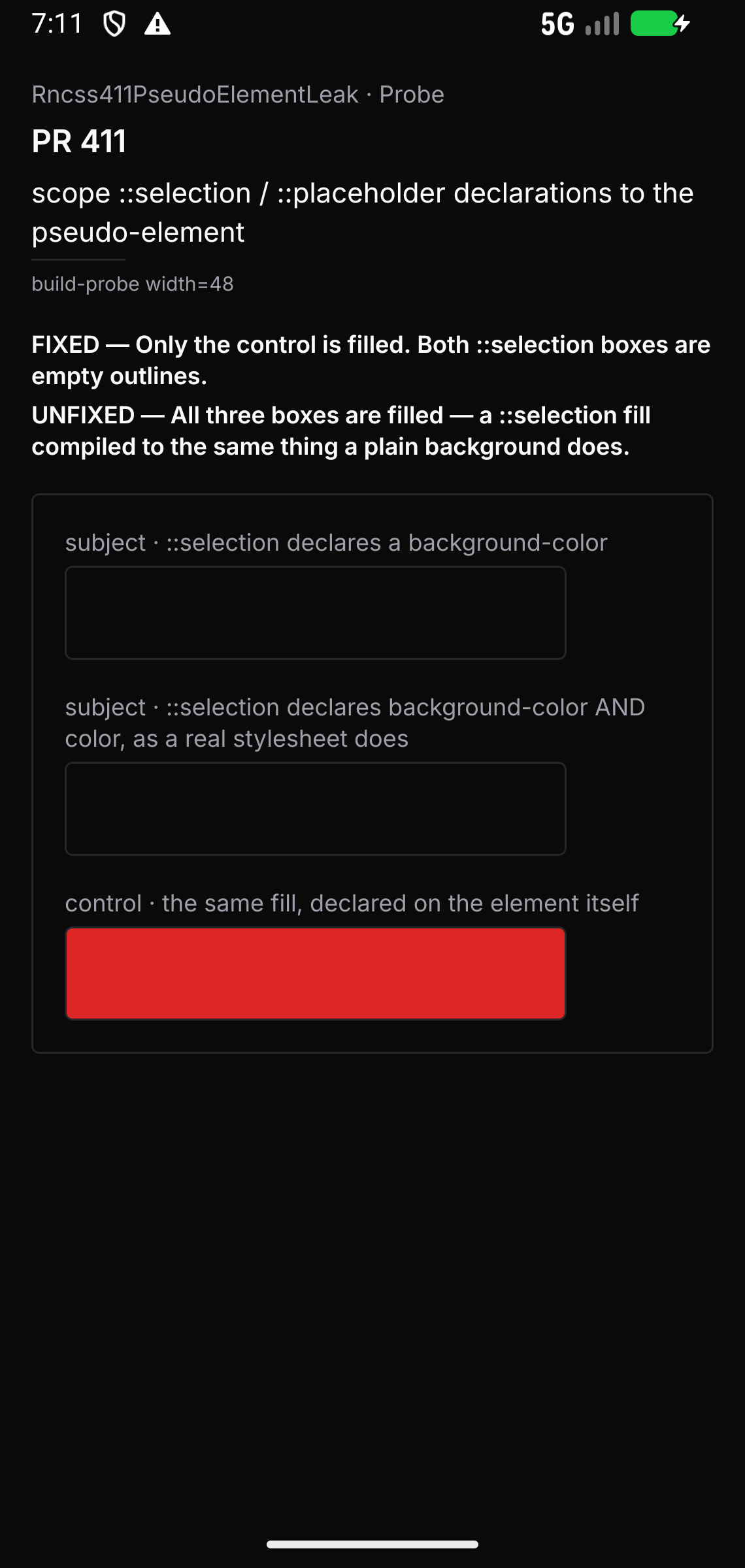The image size is (745, 1568).
Task: Tap label 'subject · ::selection declares a background-color'
Action: [337, 543]
